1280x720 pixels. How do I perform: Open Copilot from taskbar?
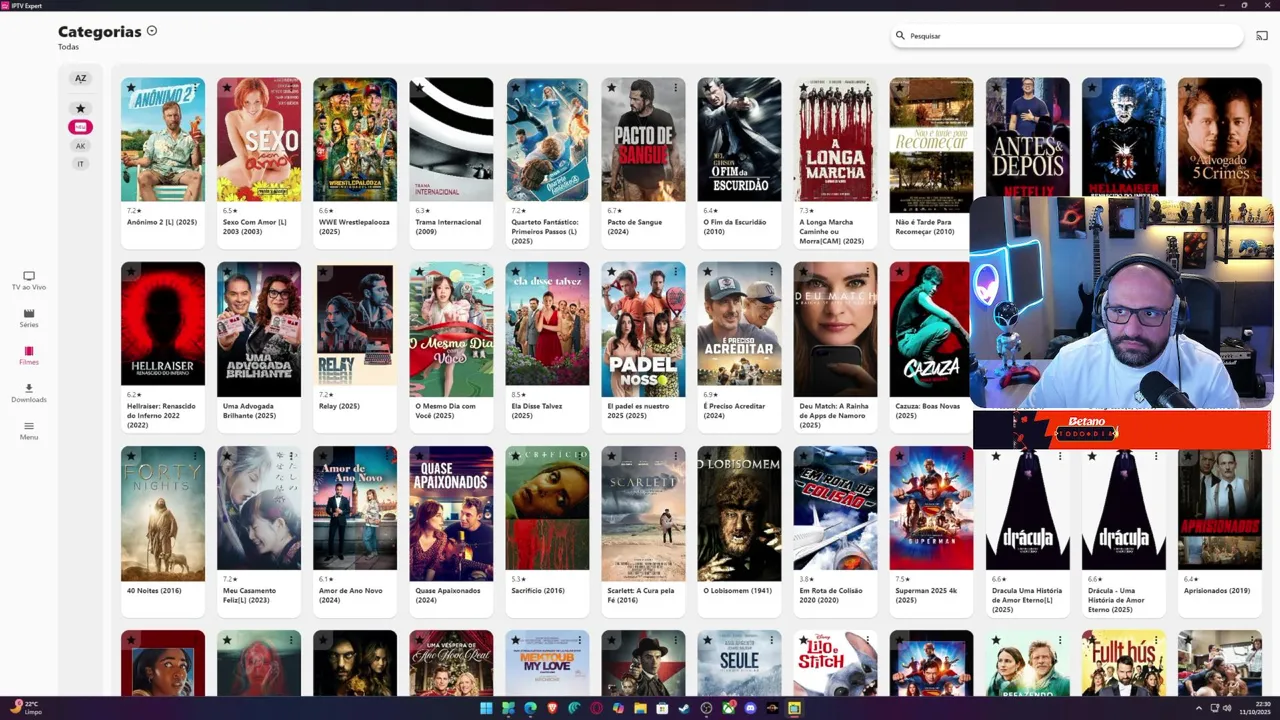[x=618, y=708]
